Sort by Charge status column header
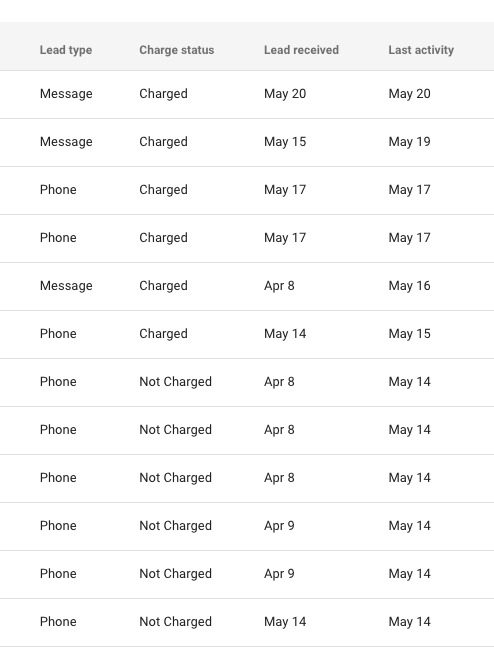Viewport: 494px width, 659px height. [177, 50]
